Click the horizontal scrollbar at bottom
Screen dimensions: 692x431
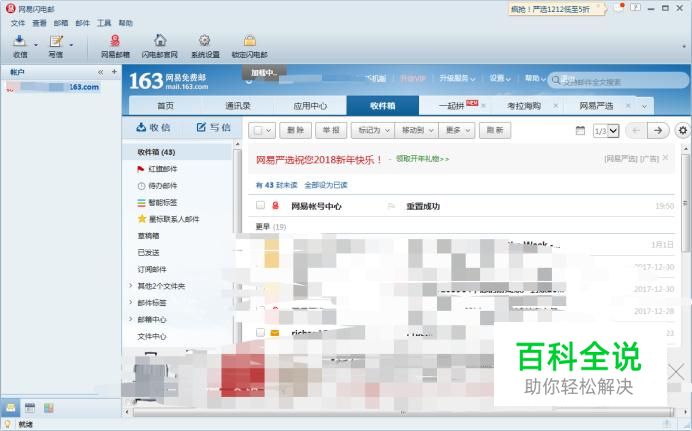[403, 412]
